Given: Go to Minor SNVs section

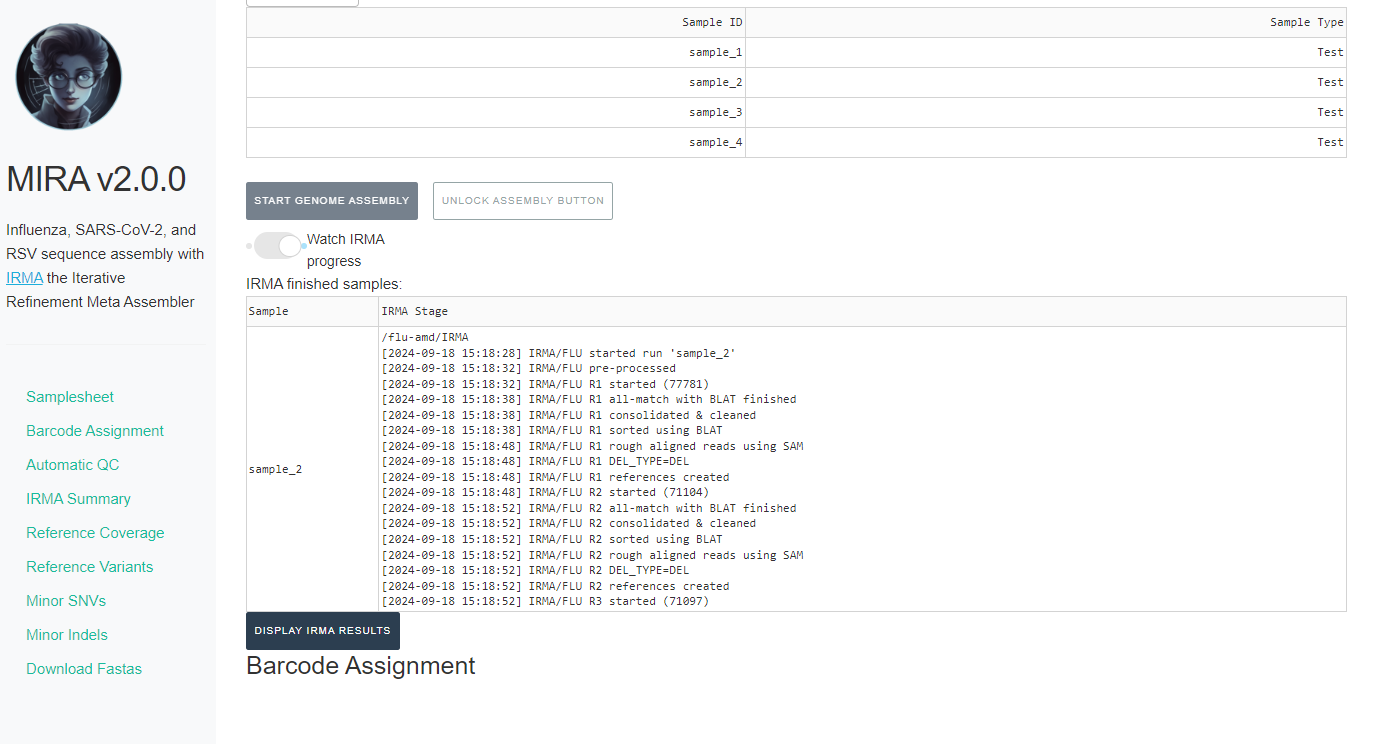Looking at the screenshot, I should tap(66, 601).
